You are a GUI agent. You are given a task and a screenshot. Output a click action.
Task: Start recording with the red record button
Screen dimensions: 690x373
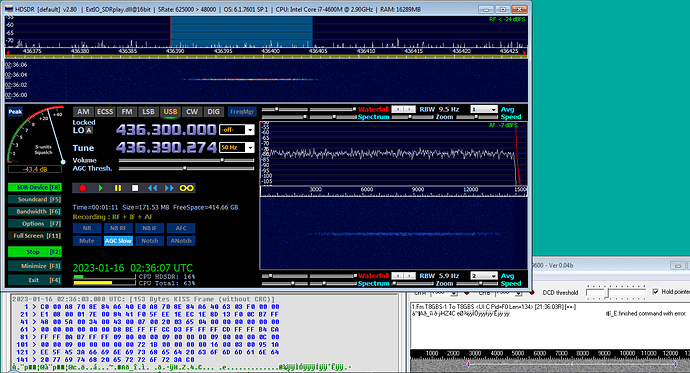click(x=82, y=188)
